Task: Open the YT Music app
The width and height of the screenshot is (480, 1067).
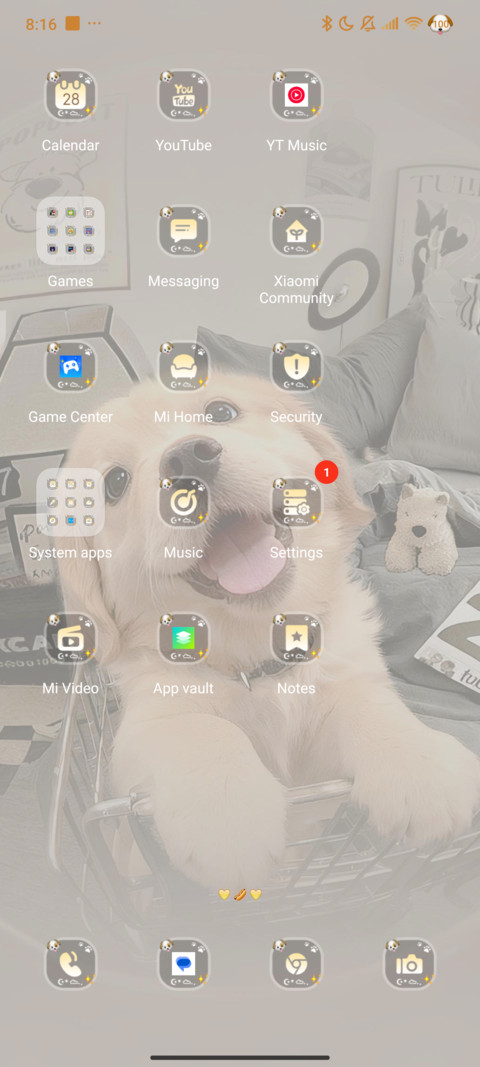Action: click(296, 95)
